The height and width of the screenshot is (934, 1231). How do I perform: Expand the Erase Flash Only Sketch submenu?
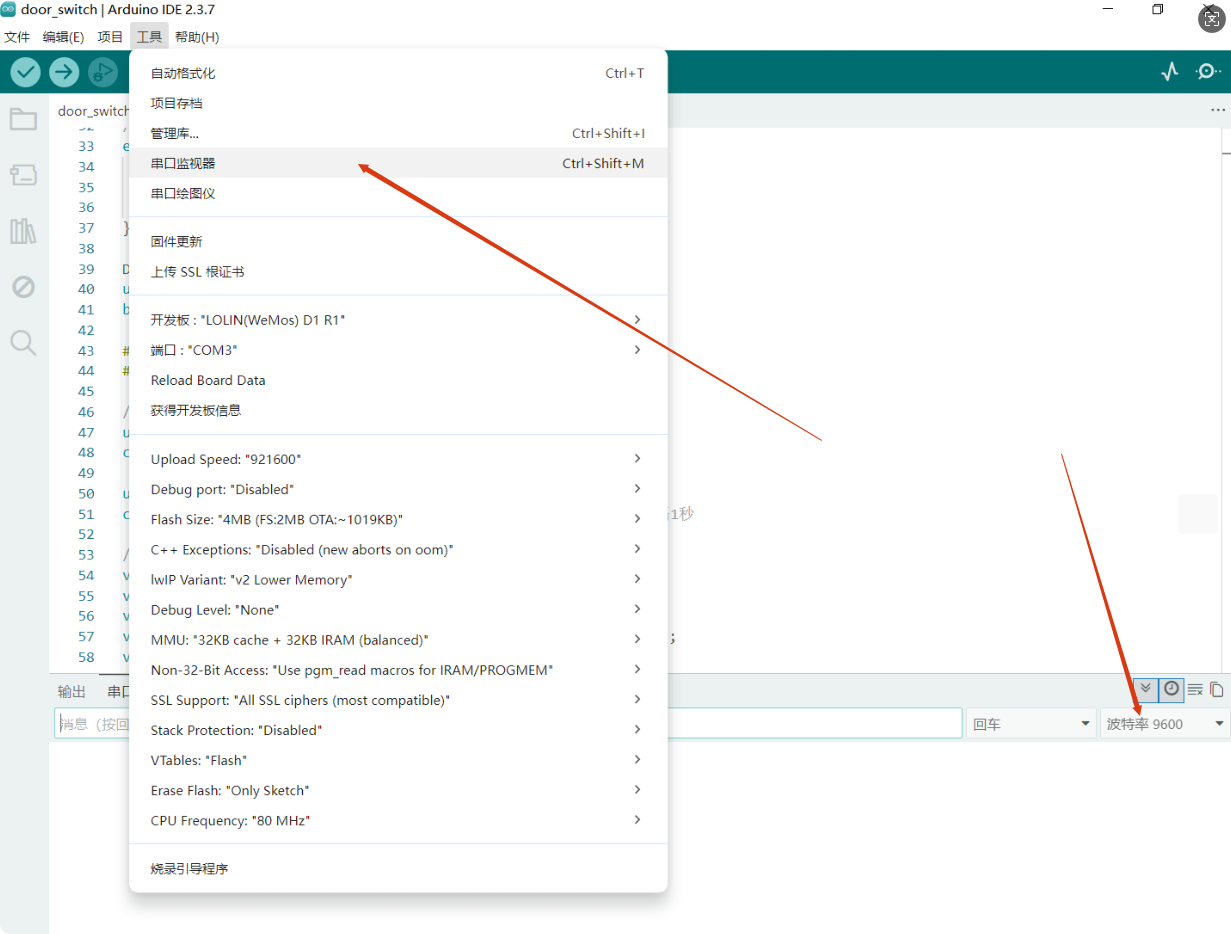pos(398,790)
